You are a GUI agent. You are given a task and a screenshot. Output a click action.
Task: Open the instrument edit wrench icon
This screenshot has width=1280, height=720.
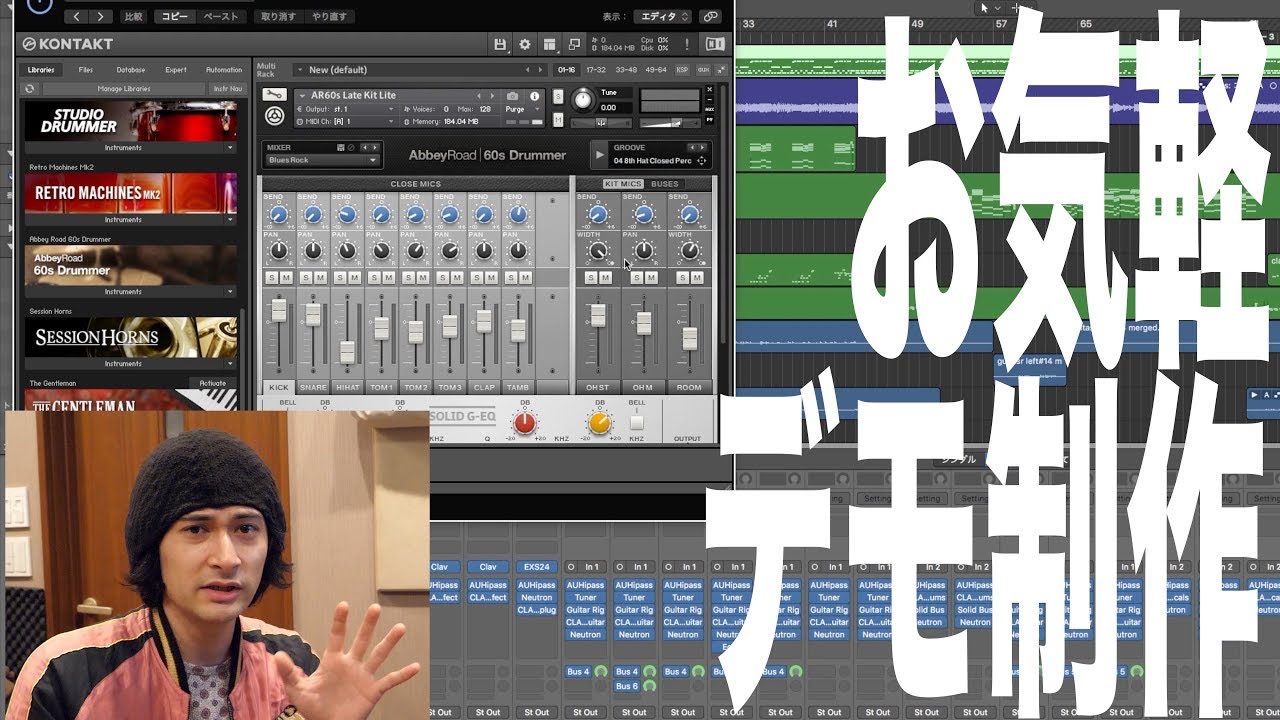tap(274, 95)
